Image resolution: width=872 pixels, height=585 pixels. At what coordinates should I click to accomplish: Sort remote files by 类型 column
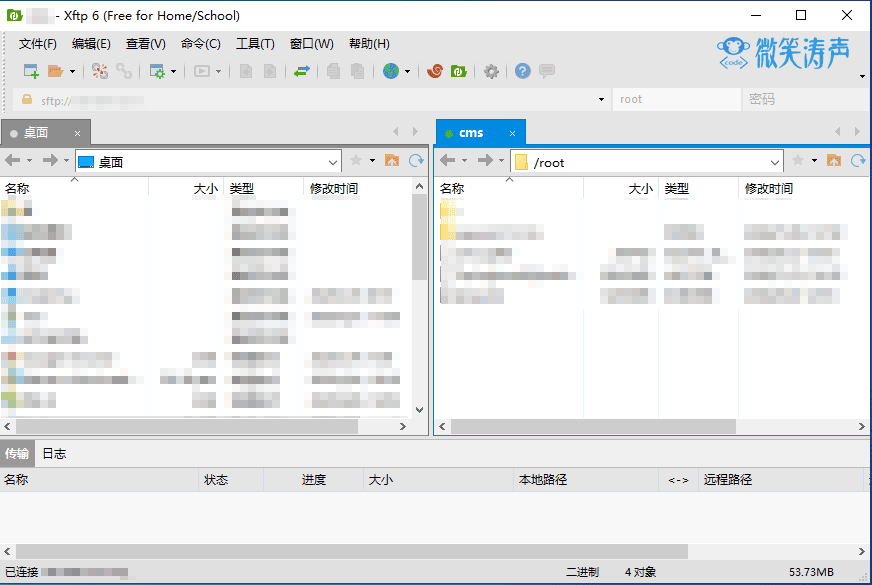click(x=698, y=189)
